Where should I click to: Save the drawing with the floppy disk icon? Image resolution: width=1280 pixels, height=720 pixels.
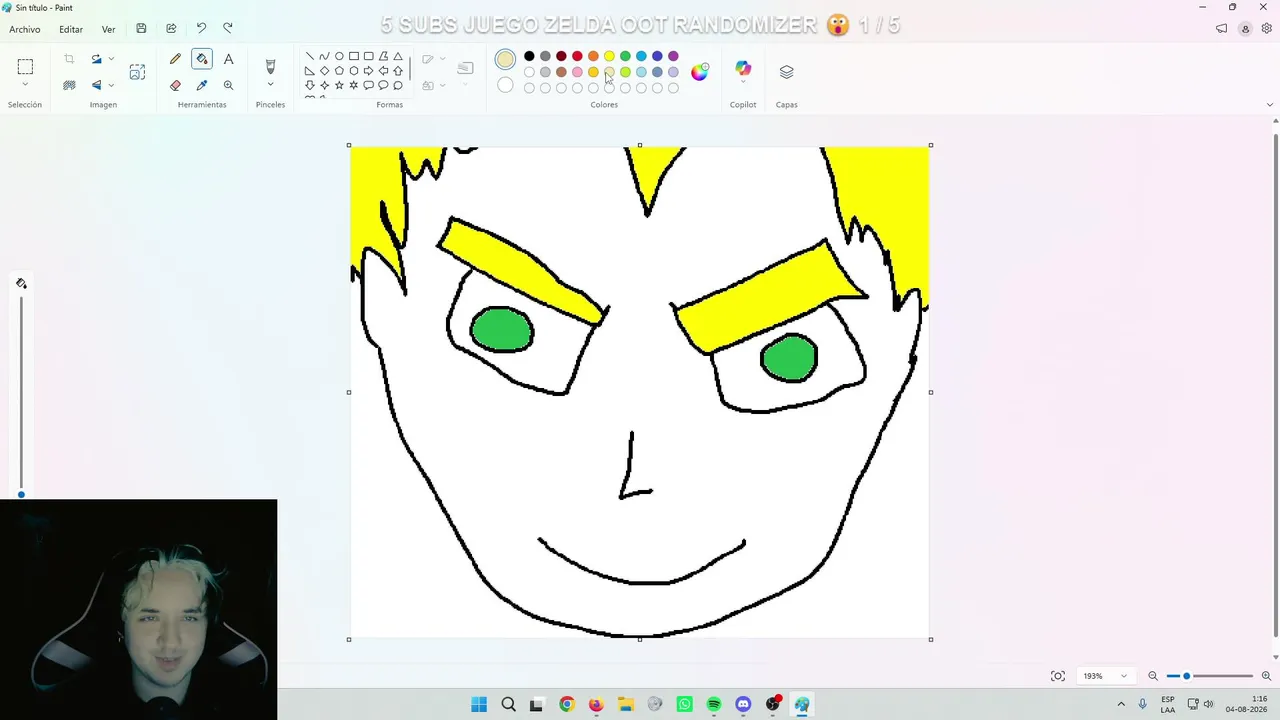click(x=141, y=29)
